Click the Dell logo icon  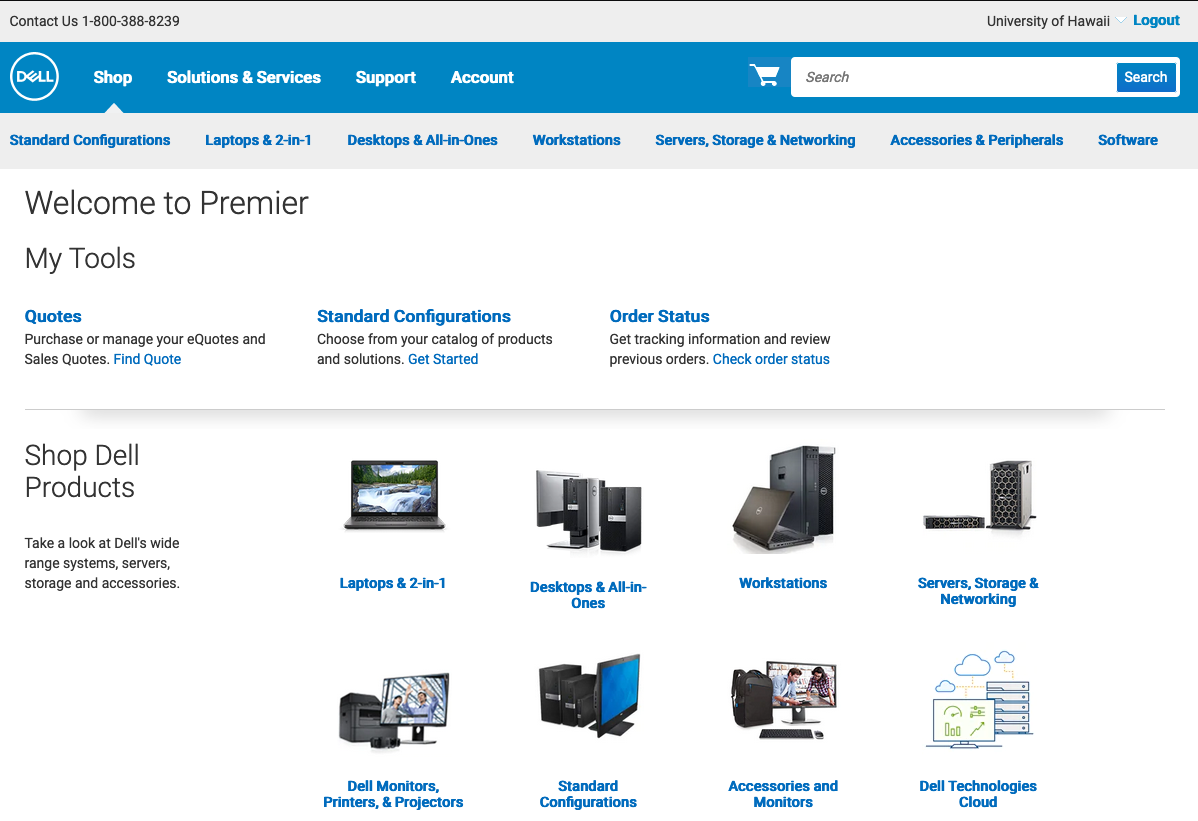tap(34, 76)
